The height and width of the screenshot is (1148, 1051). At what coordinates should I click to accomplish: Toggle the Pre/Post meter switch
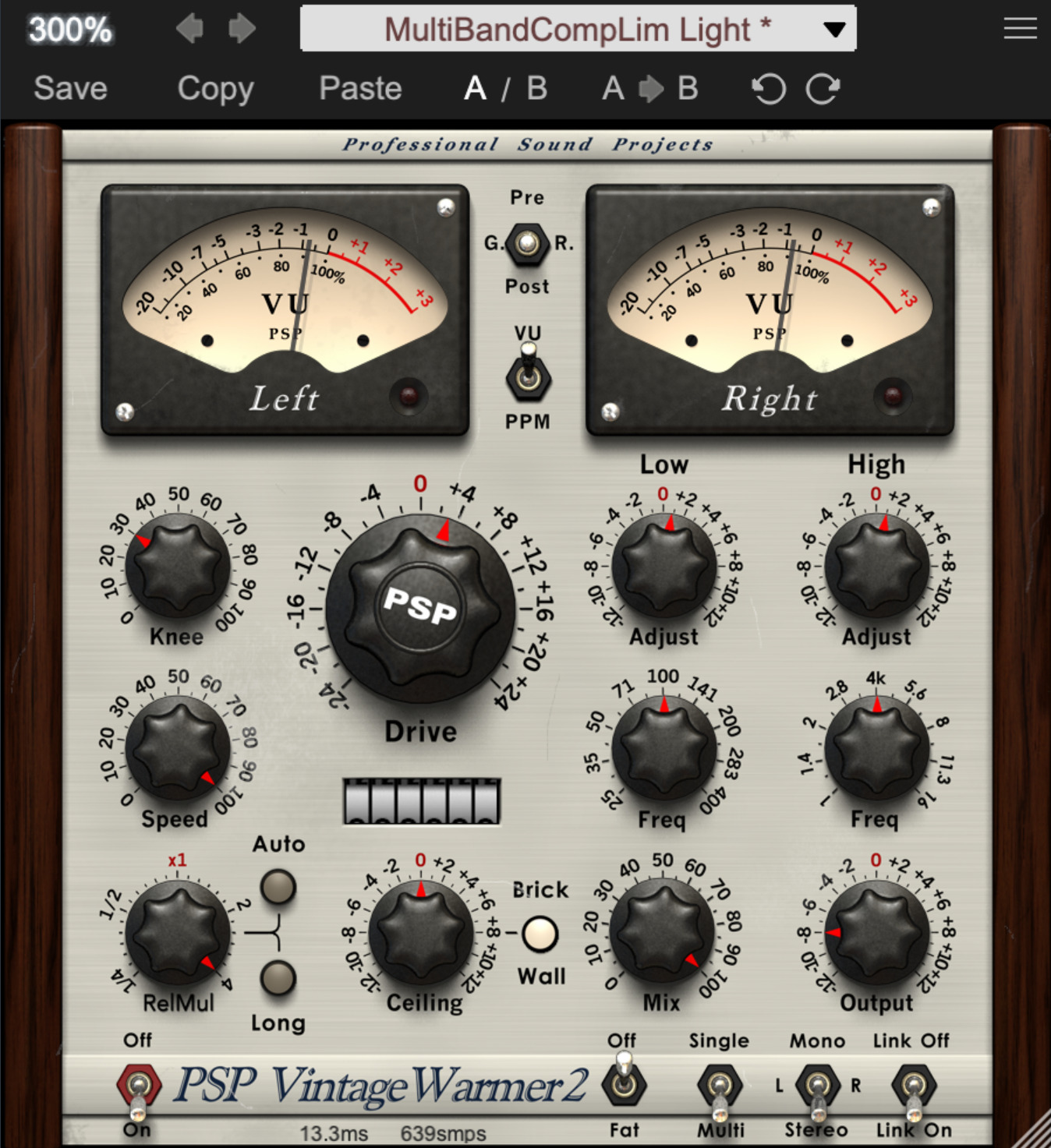pyautogui.click(x=528, y=244)
